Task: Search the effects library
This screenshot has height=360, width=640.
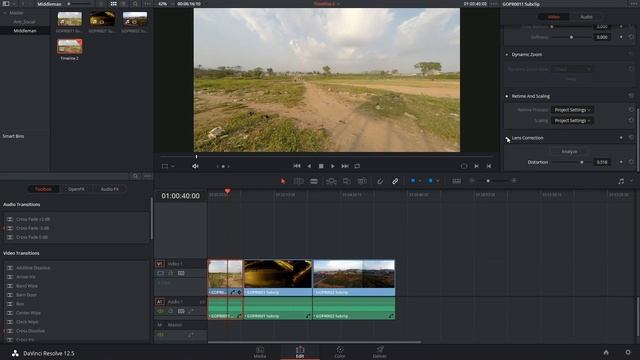Action: 135,176
